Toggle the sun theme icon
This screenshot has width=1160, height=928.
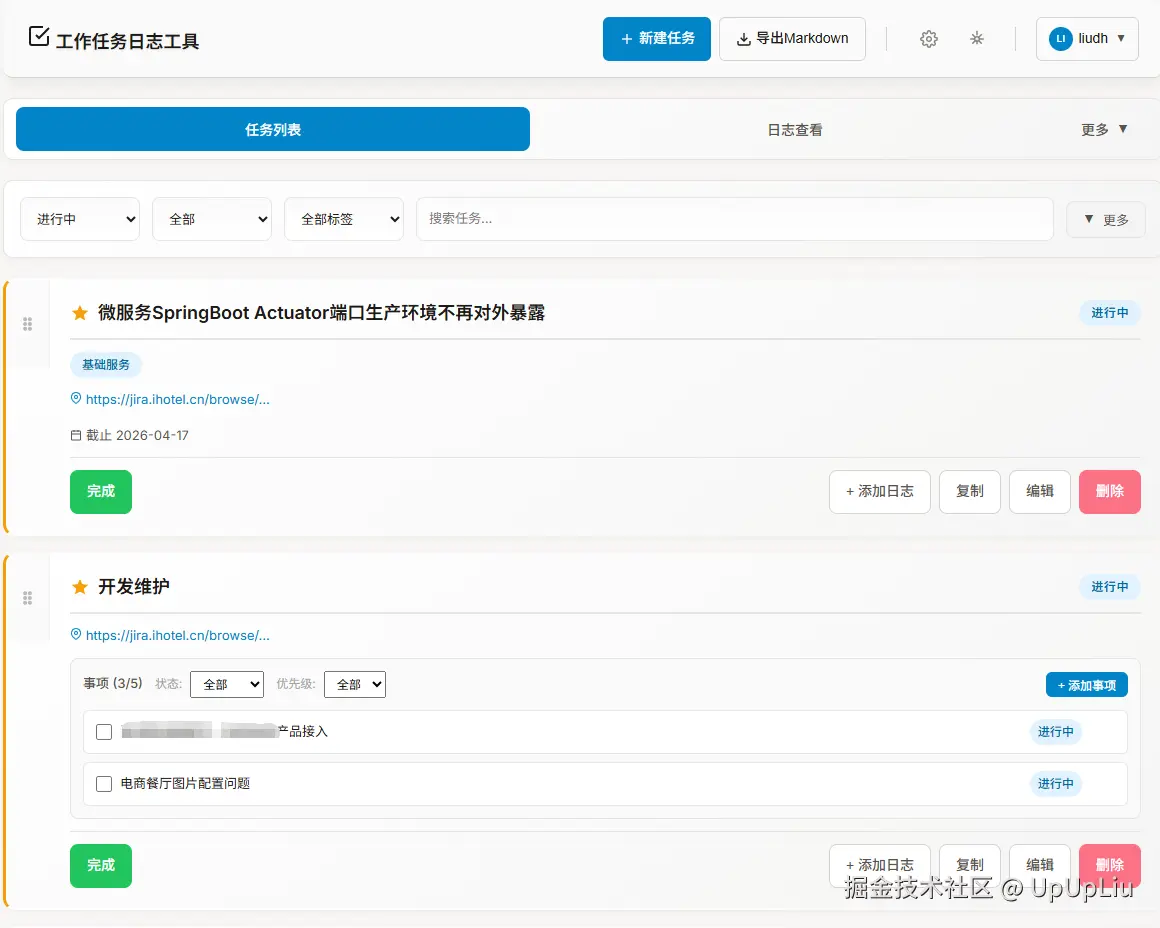[x=977, y=38]
